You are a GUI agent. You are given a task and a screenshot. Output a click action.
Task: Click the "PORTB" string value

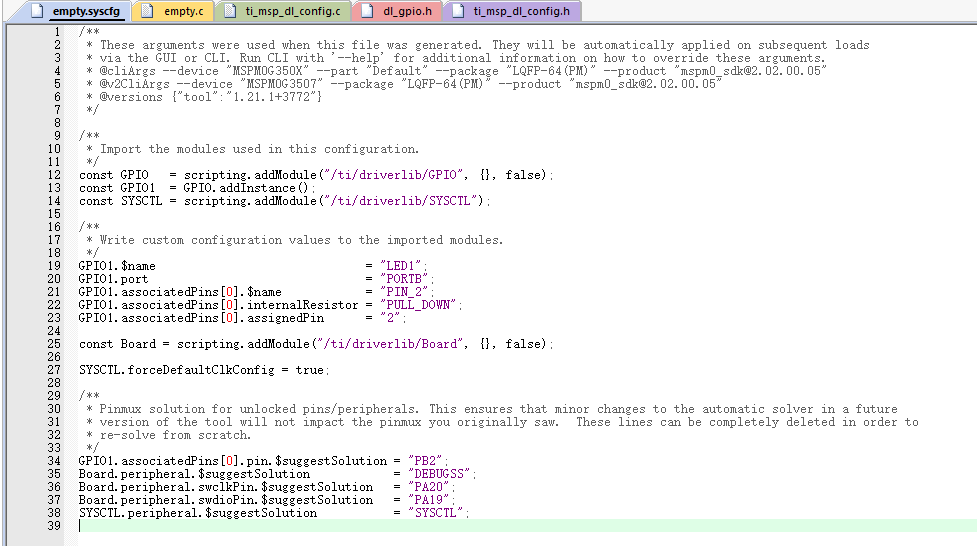point(404,279)
